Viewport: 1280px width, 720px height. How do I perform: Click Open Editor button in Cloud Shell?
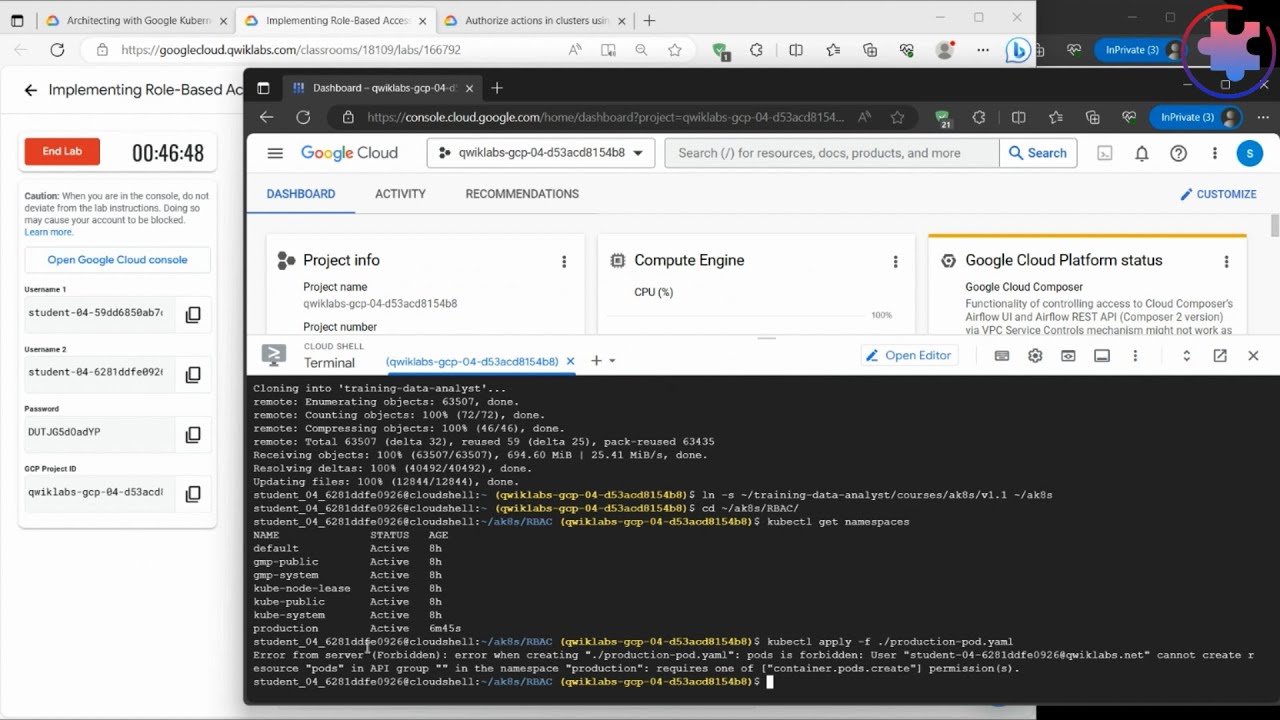click(908, 355)
